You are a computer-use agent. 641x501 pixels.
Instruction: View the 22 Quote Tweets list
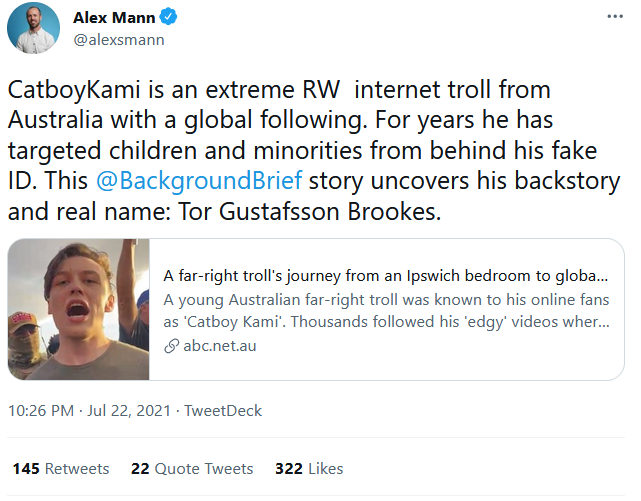(192, 468)
